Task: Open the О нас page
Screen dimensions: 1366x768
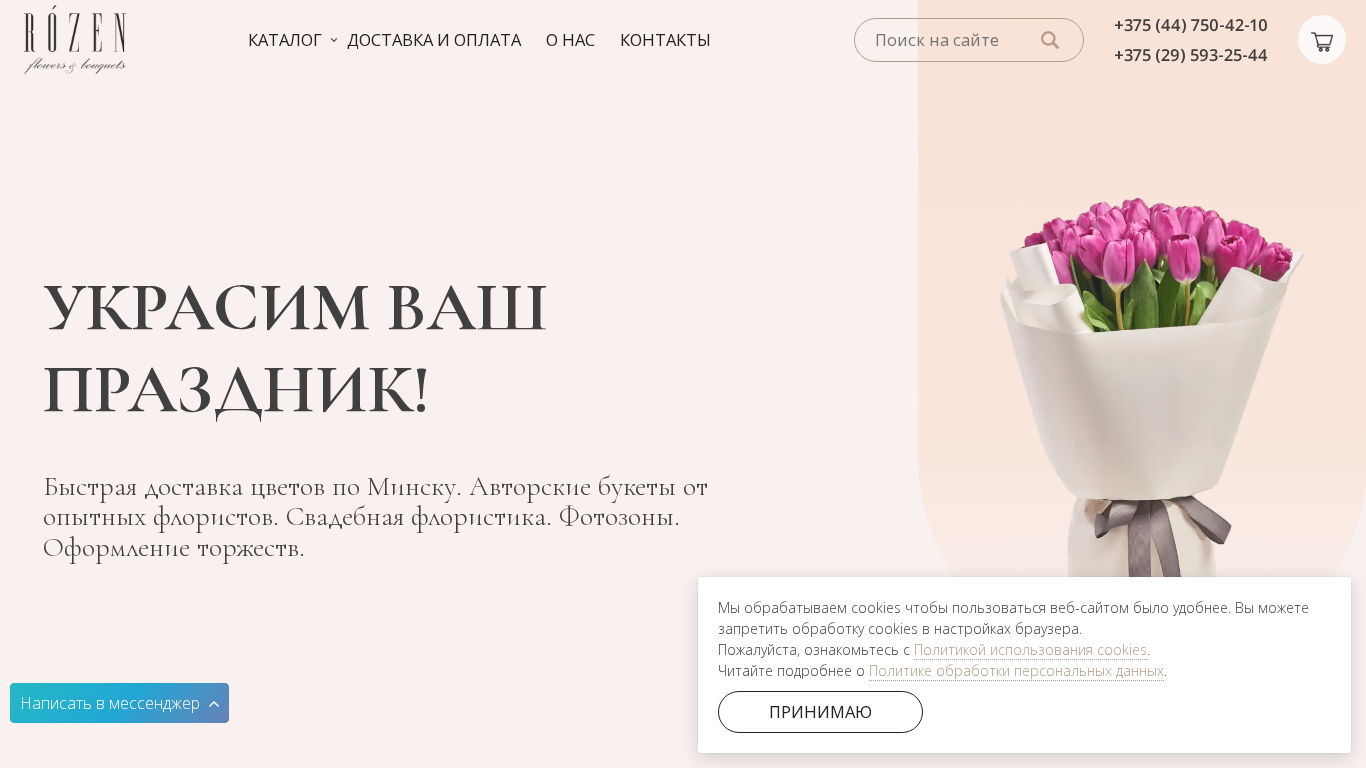Action: 570,40
